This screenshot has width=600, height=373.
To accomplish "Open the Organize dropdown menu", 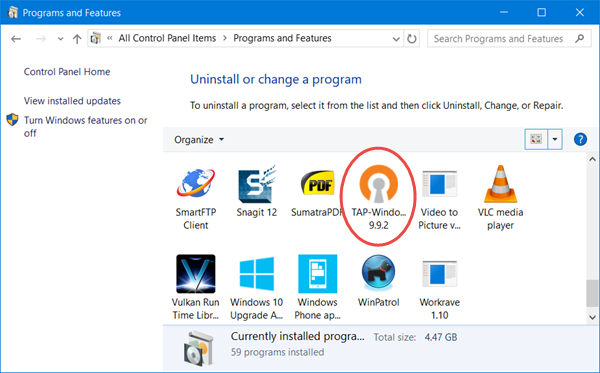I will pyautogui.click(x=199, y=140).
